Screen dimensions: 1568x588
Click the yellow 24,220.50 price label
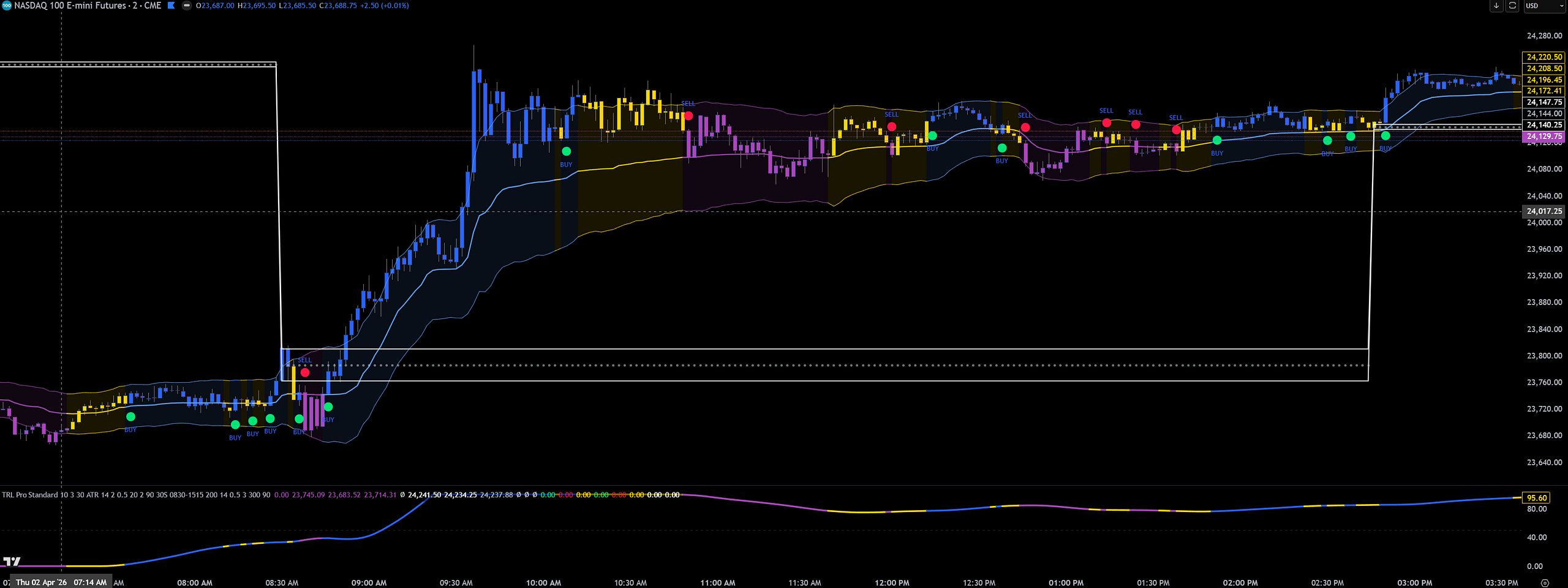tap(1543, 57)
